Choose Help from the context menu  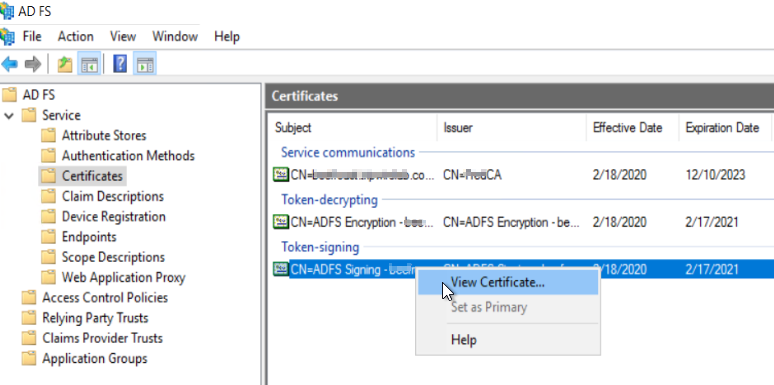pos(508,340)
